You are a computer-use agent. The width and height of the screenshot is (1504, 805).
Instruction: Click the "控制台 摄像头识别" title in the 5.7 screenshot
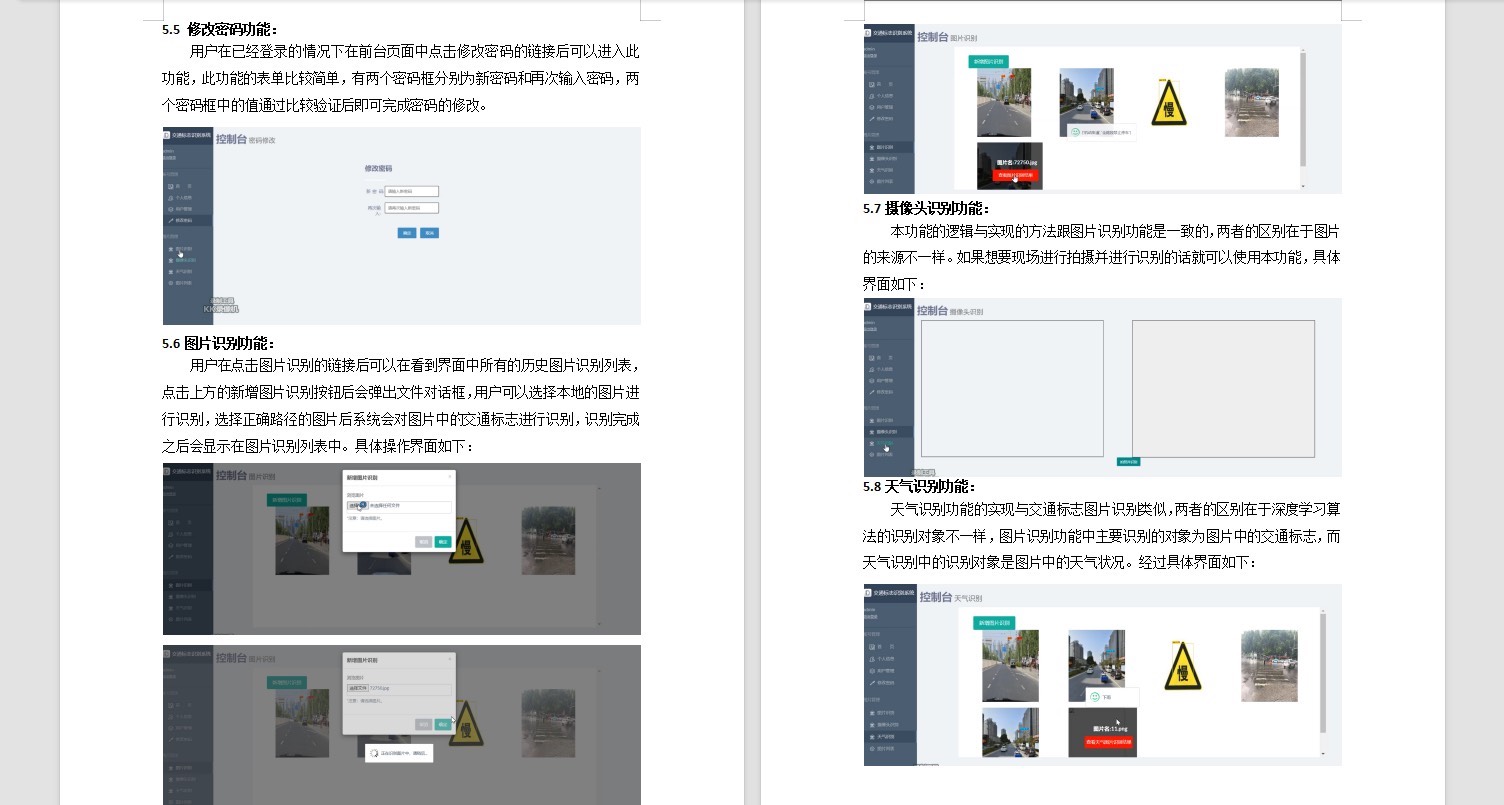950,311
